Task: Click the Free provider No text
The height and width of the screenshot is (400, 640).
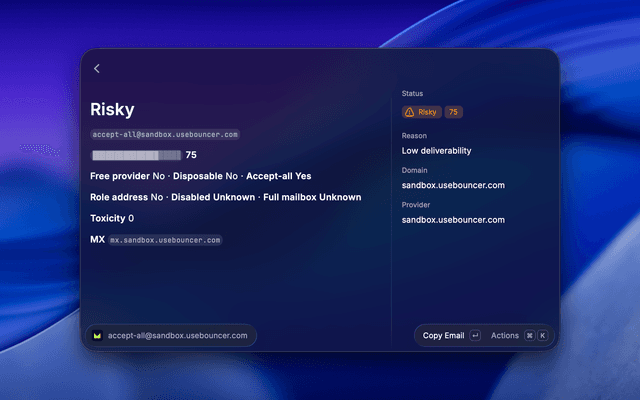Action: click(127, 176)
